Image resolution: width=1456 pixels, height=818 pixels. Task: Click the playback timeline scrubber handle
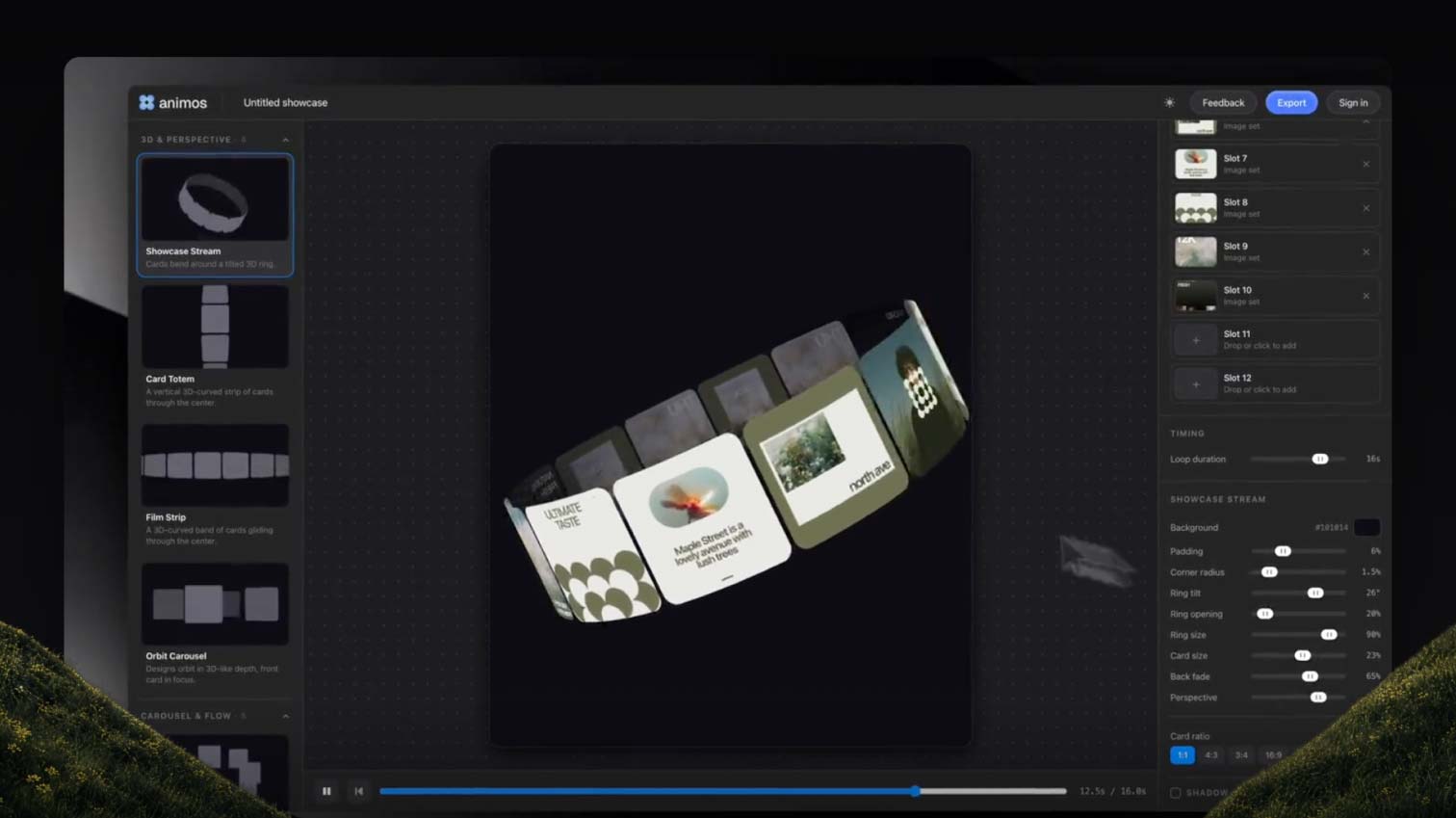click(x=916, y=791)
